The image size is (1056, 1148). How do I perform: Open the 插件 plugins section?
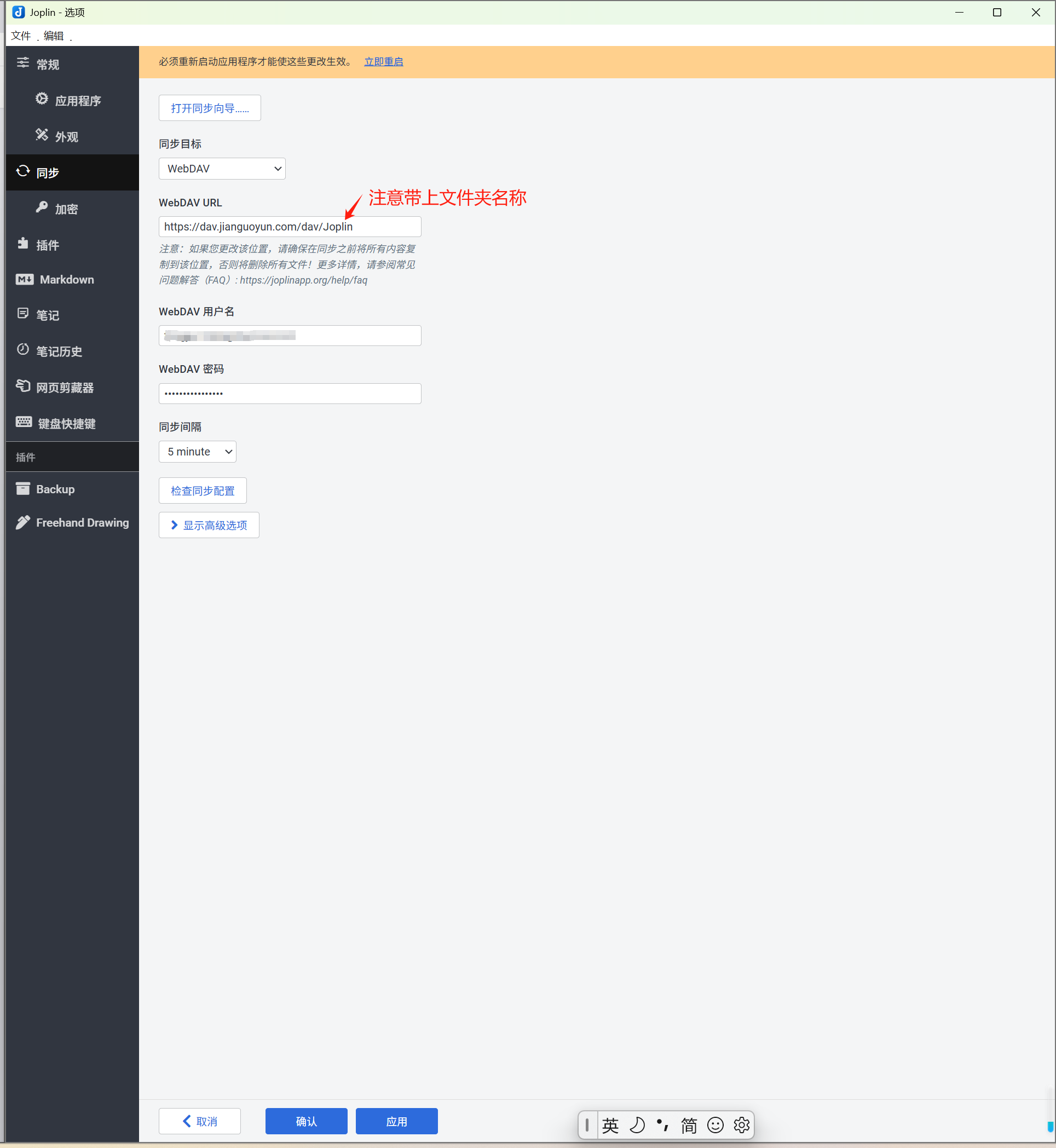tap(72, 245)
